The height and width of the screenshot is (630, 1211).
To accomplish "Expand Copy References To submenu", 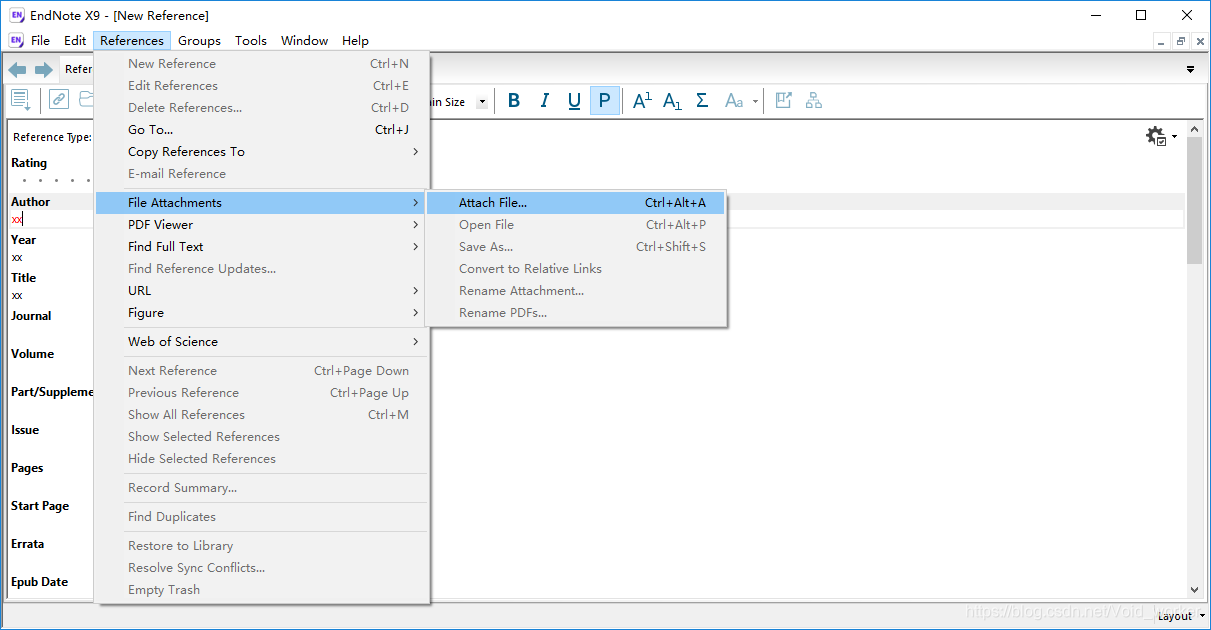I will 262,152.
